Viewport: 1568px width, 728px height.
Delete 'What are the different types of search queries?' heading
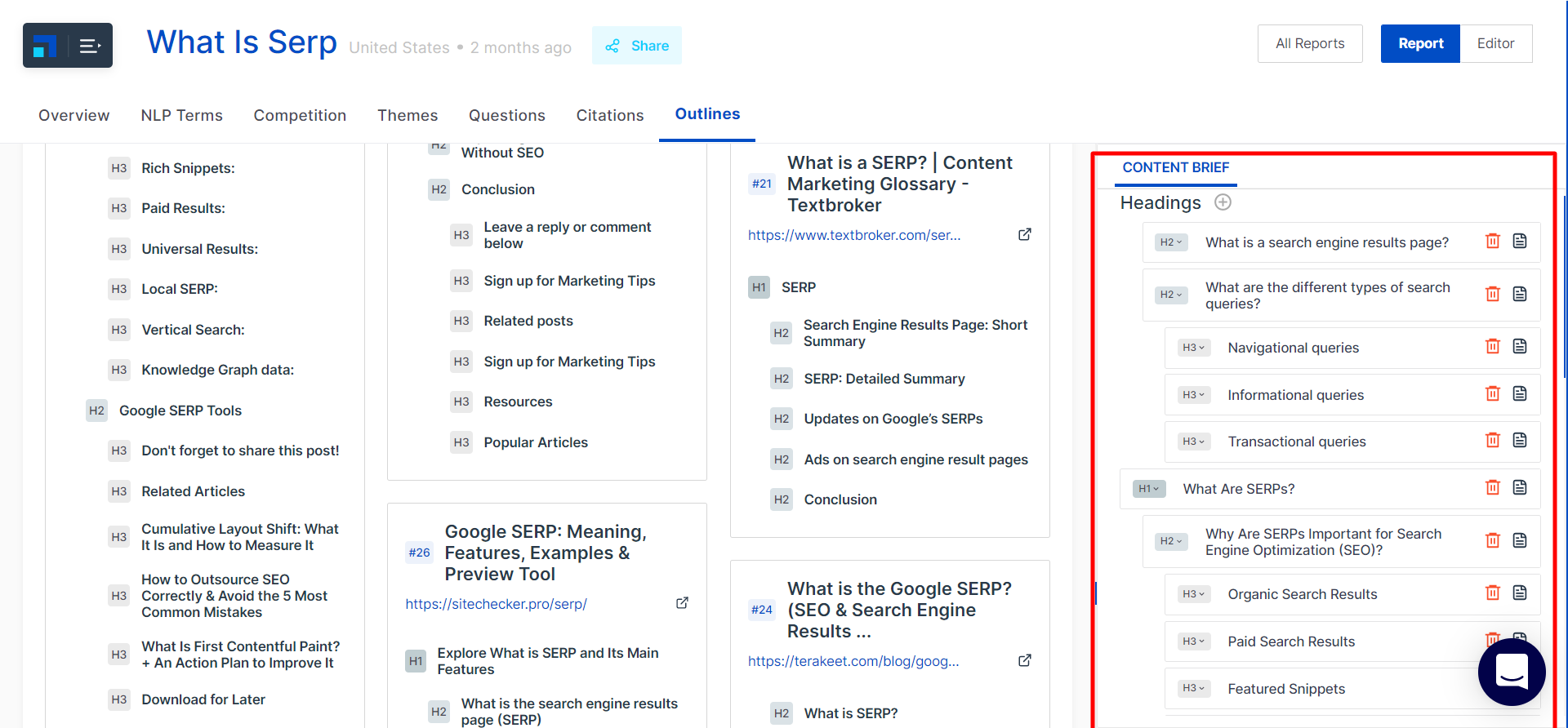pos(1493,294)
